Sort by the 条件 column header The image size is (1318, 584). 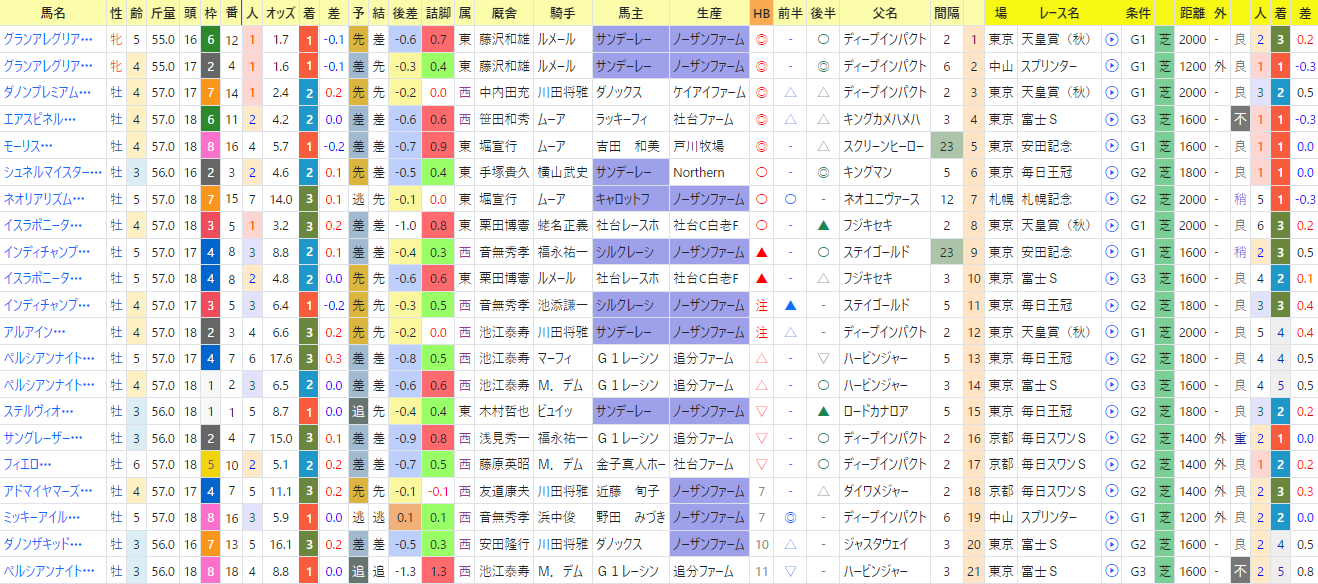pos(1137,13)
